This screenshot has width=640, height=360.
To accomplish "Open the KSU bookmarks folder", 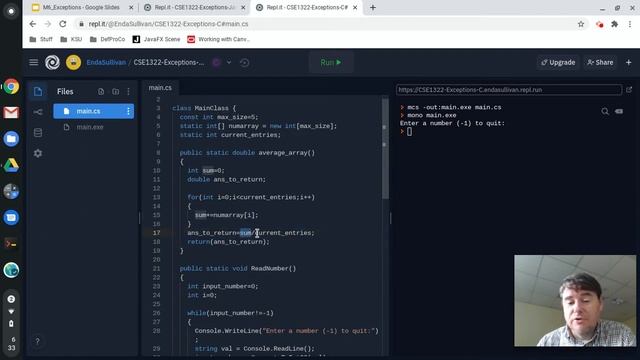I will point(71,39).
